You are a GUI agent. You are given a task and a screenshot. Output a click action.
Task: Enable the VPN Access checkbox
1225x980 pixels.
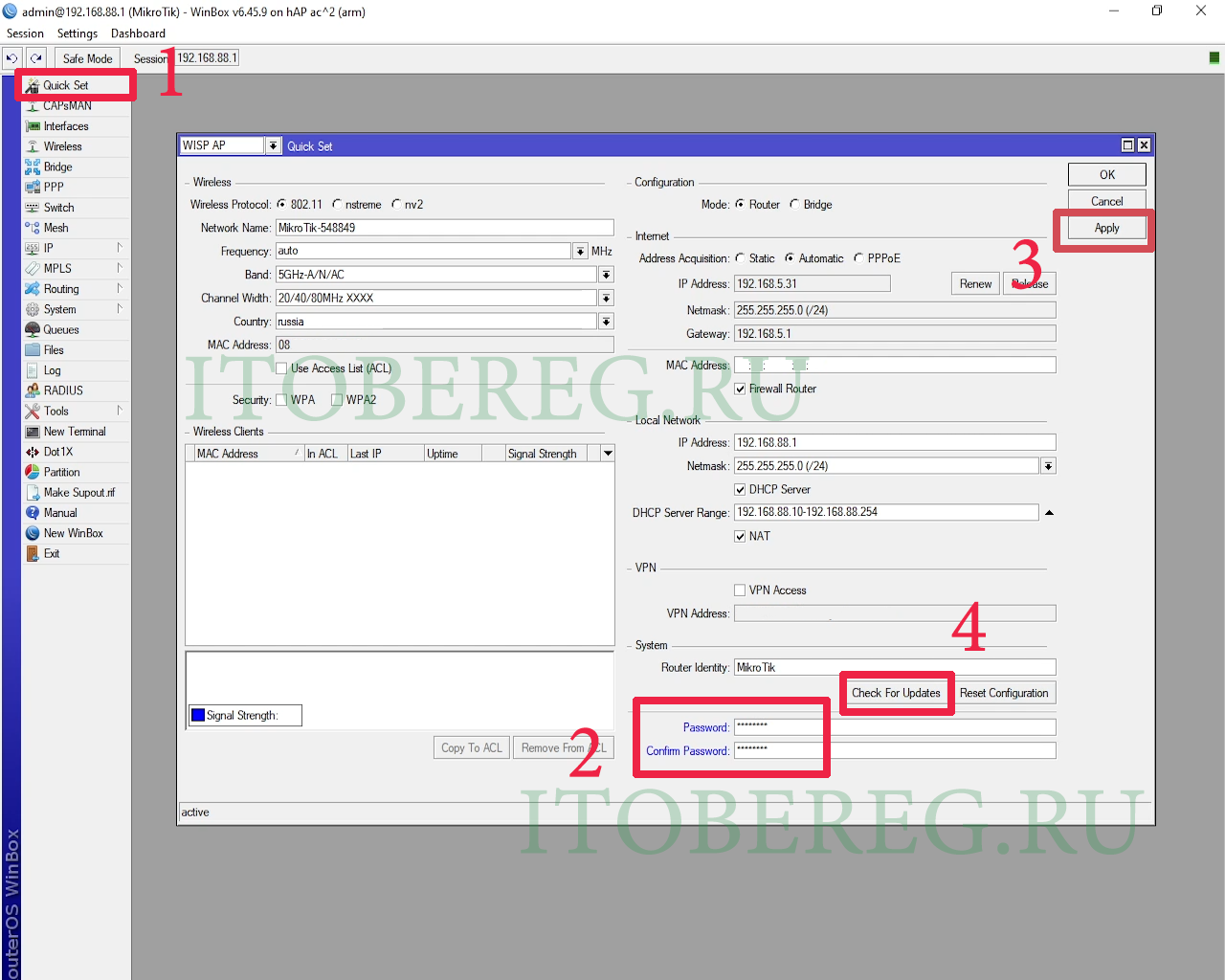click(740, 590)
